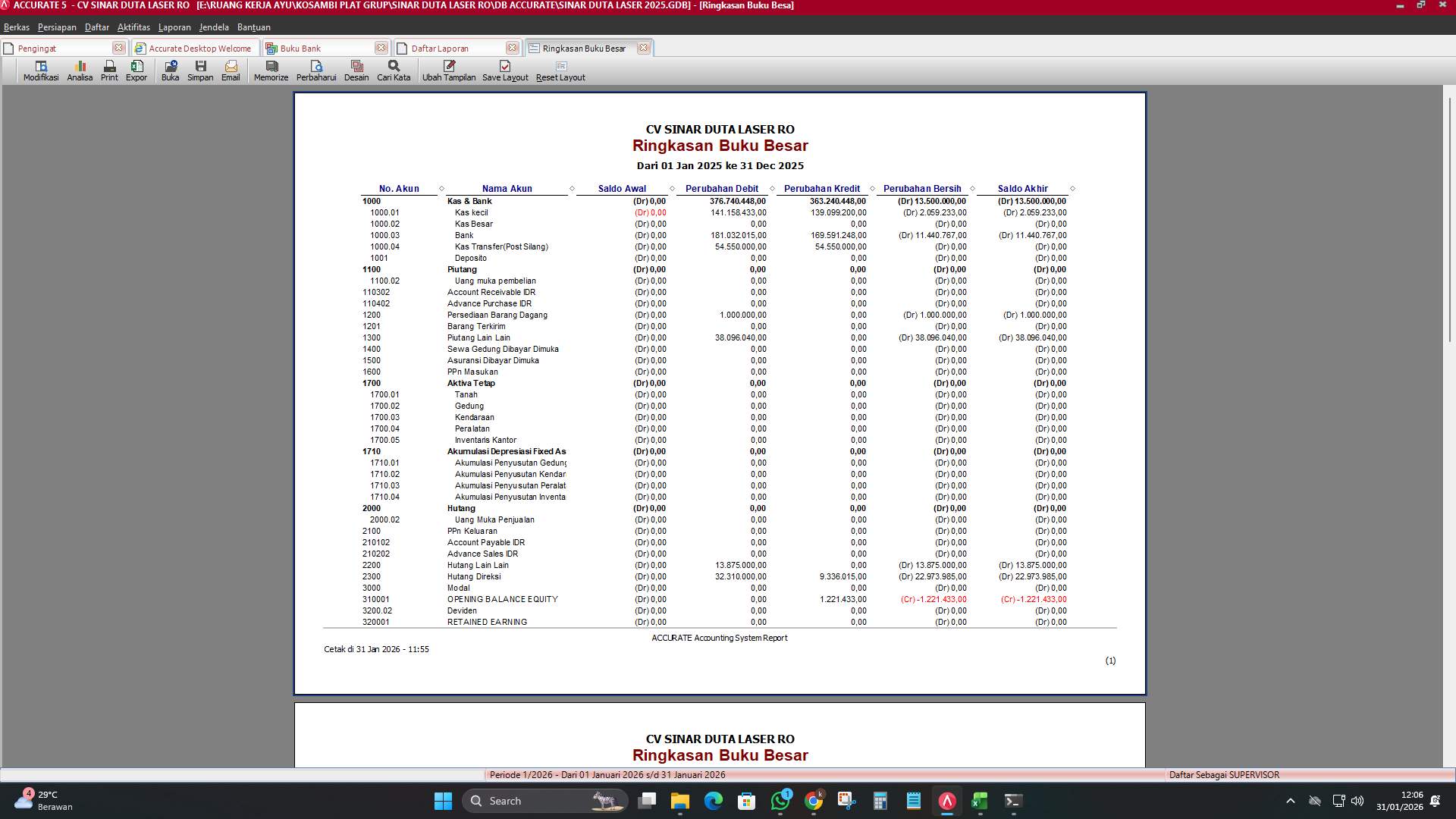Open the Analisa tool
The image size is (1456, 819).
tap(79, 71)
